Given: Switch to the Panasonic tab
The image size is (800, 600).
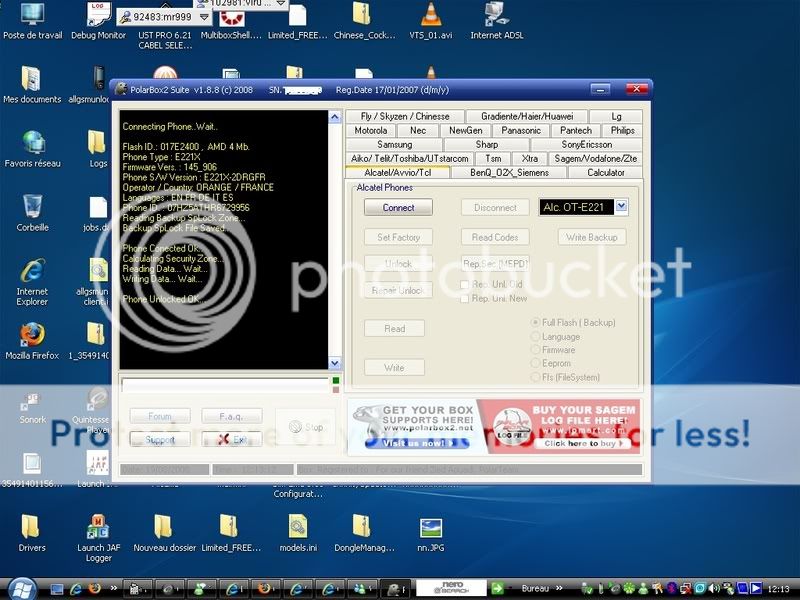Looking at the screenshot, I should tap(520, 130).
